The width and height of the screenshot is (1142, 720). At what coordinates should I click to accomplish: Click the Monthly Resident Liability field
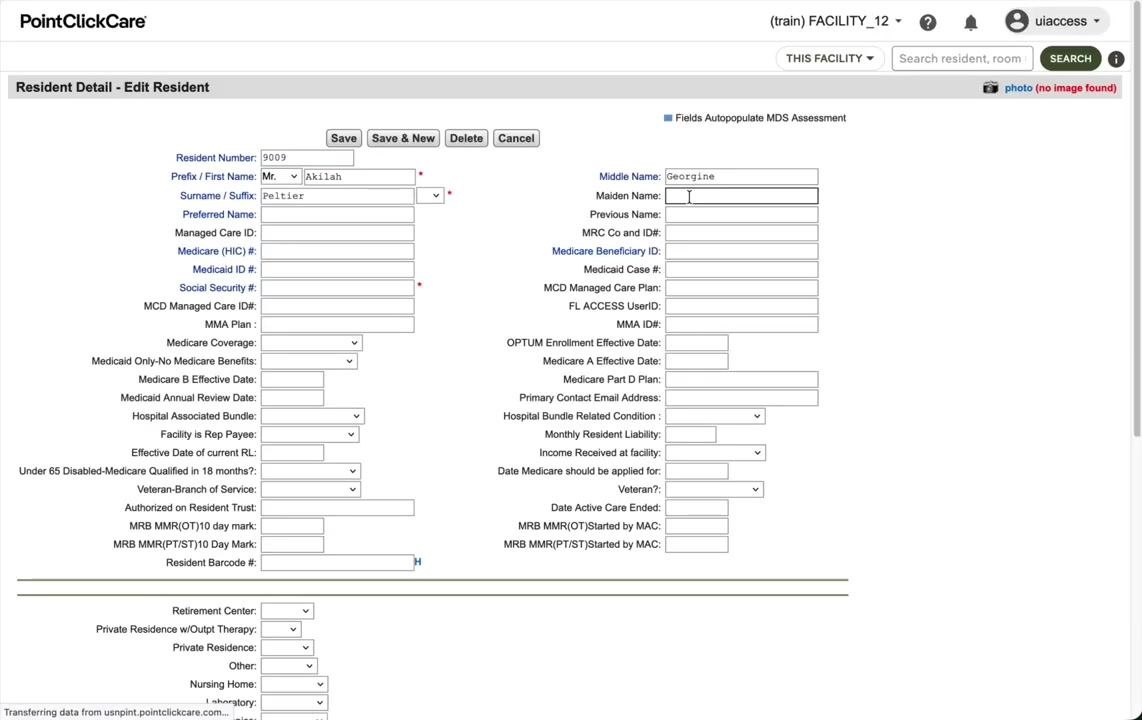coord(690,435)
